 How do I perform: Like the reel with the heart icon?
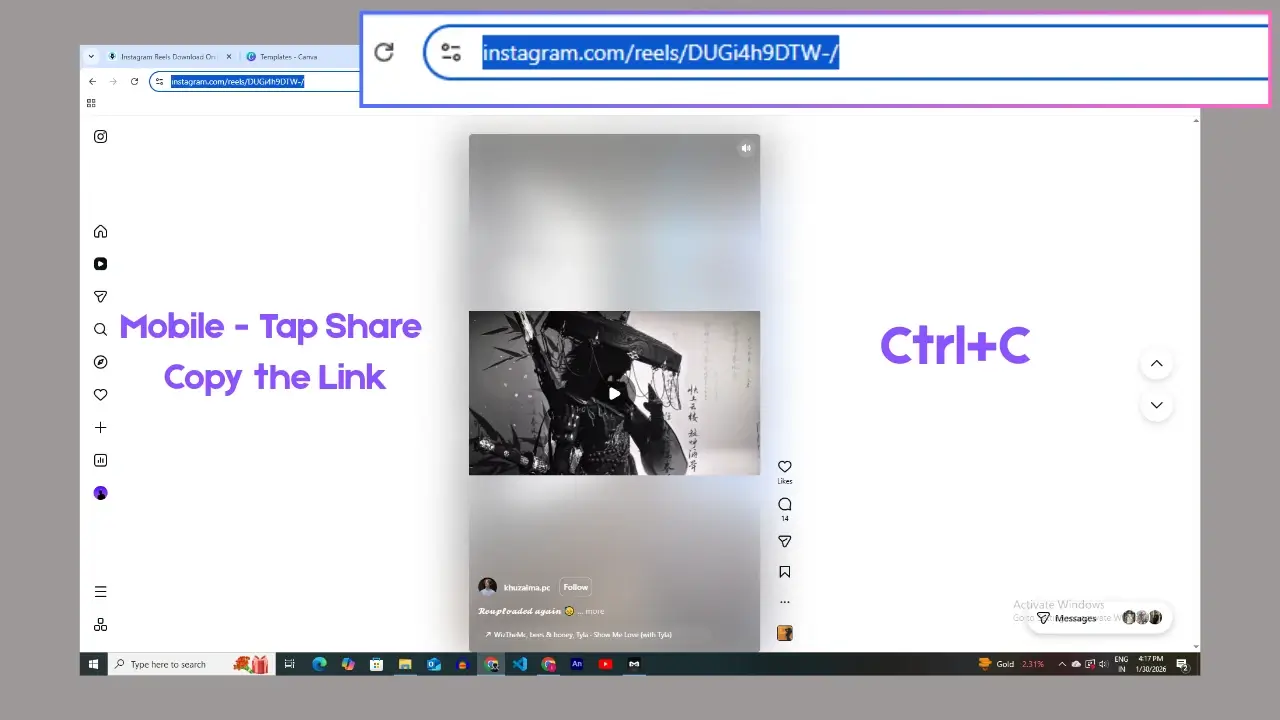pos(785,466)
